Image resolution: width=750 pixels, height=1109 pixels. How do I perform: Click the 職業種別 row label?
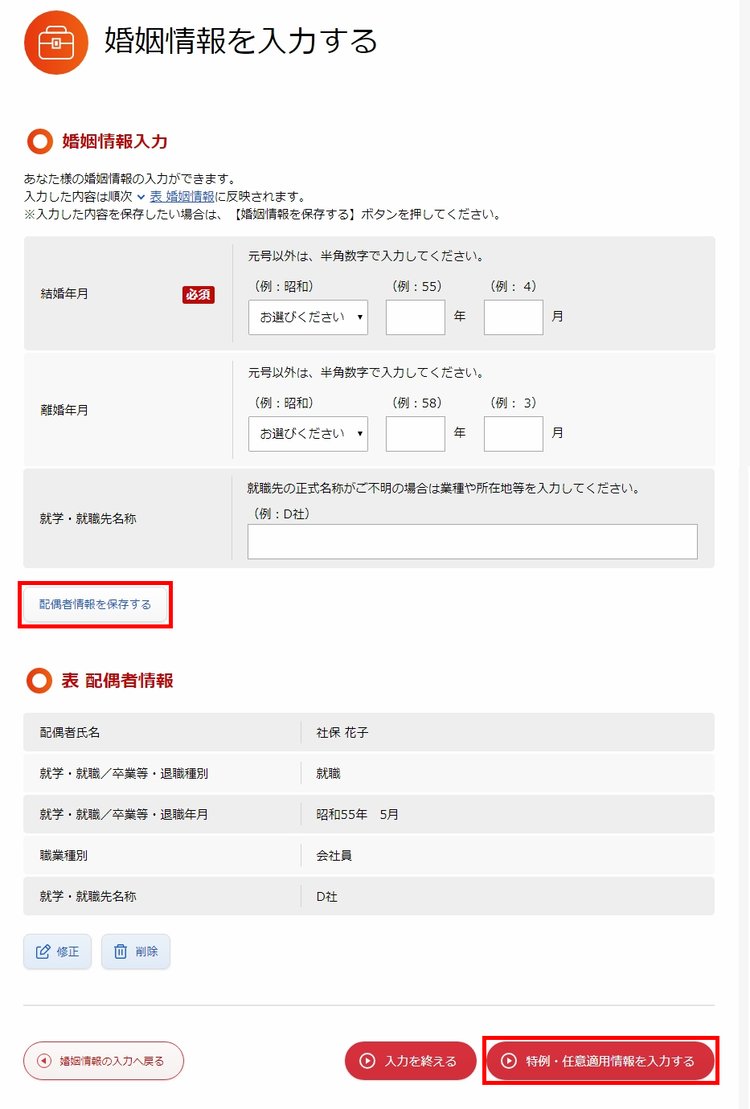[64, 856]
